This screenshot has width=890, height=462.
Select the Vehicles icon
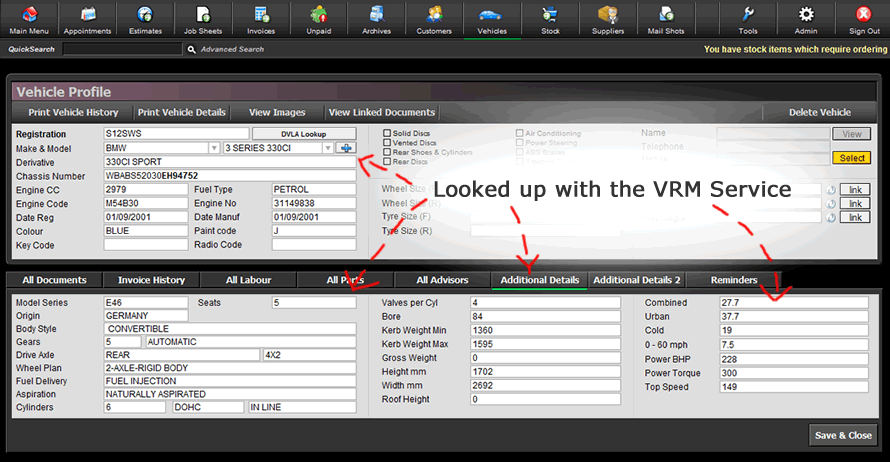[492, 15]
